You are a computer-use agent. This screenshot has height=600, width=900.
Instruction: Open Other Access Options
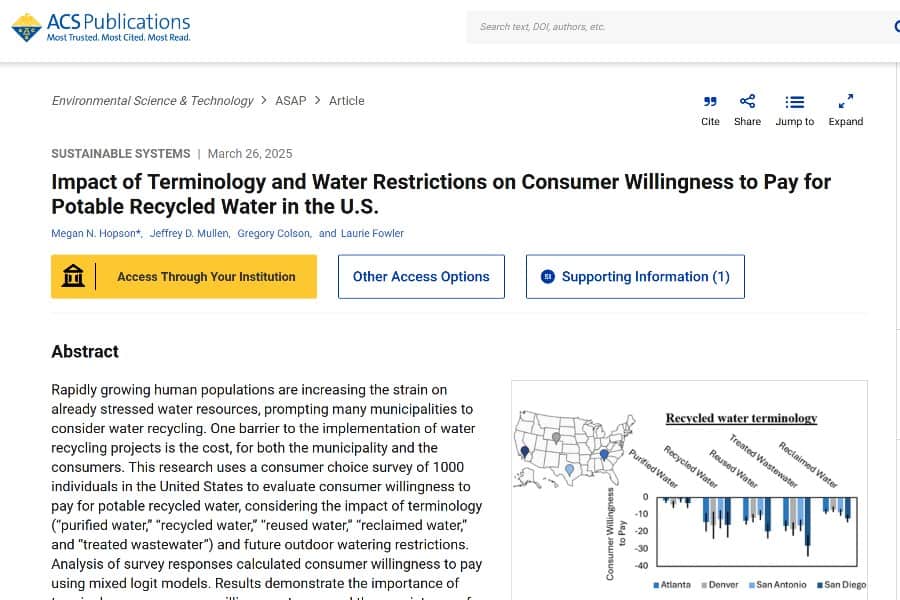pos(421,277)
